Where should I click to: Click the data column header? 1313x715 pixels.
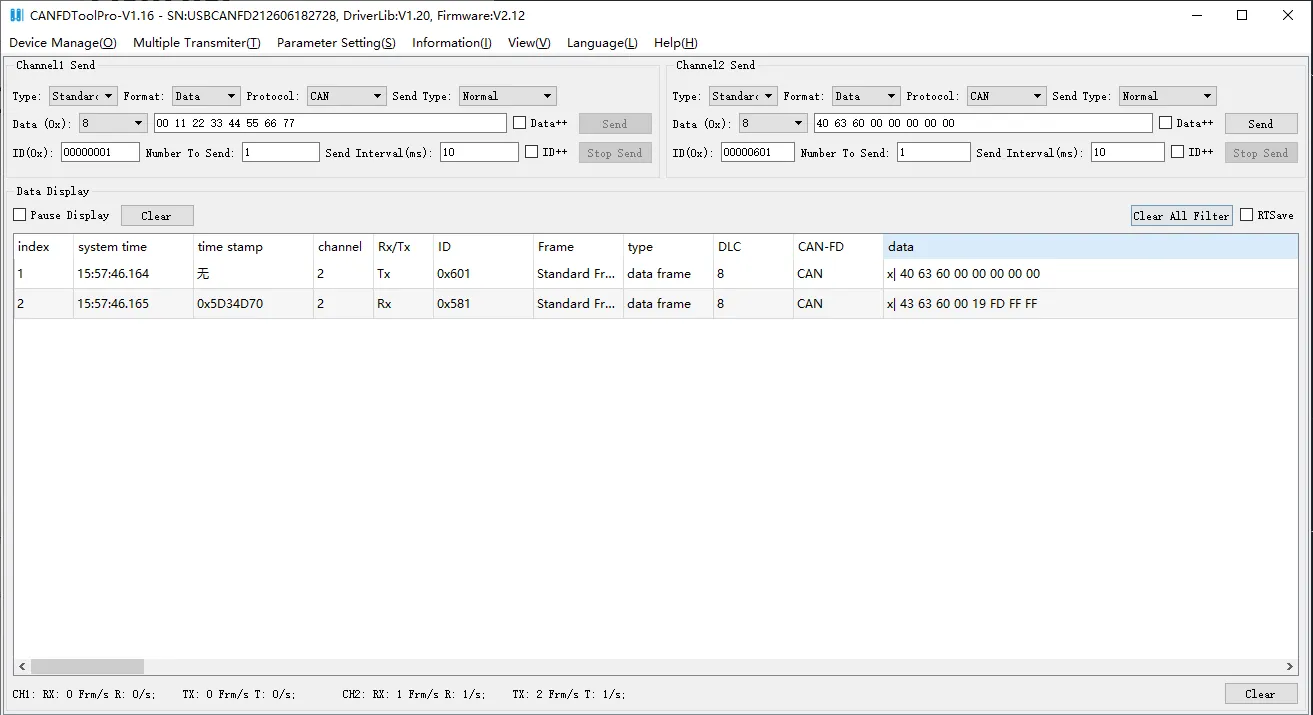pos(1091,246)
